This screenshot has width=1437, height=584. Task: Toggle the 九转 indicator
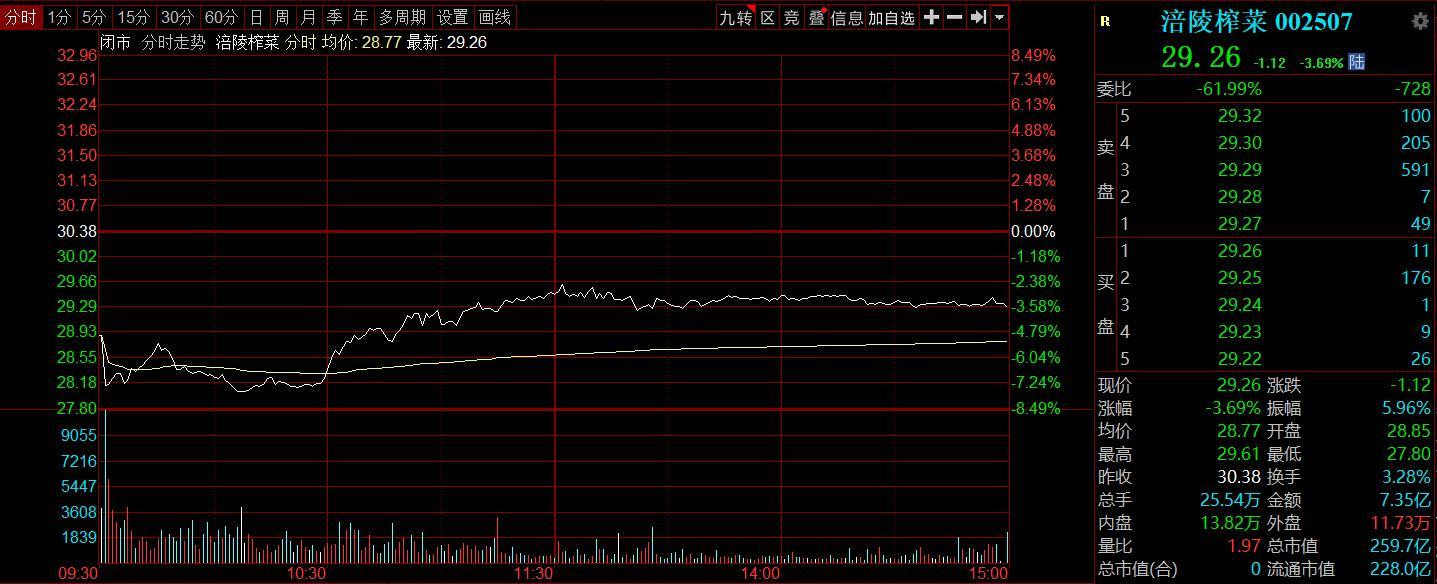click(736, 17)
